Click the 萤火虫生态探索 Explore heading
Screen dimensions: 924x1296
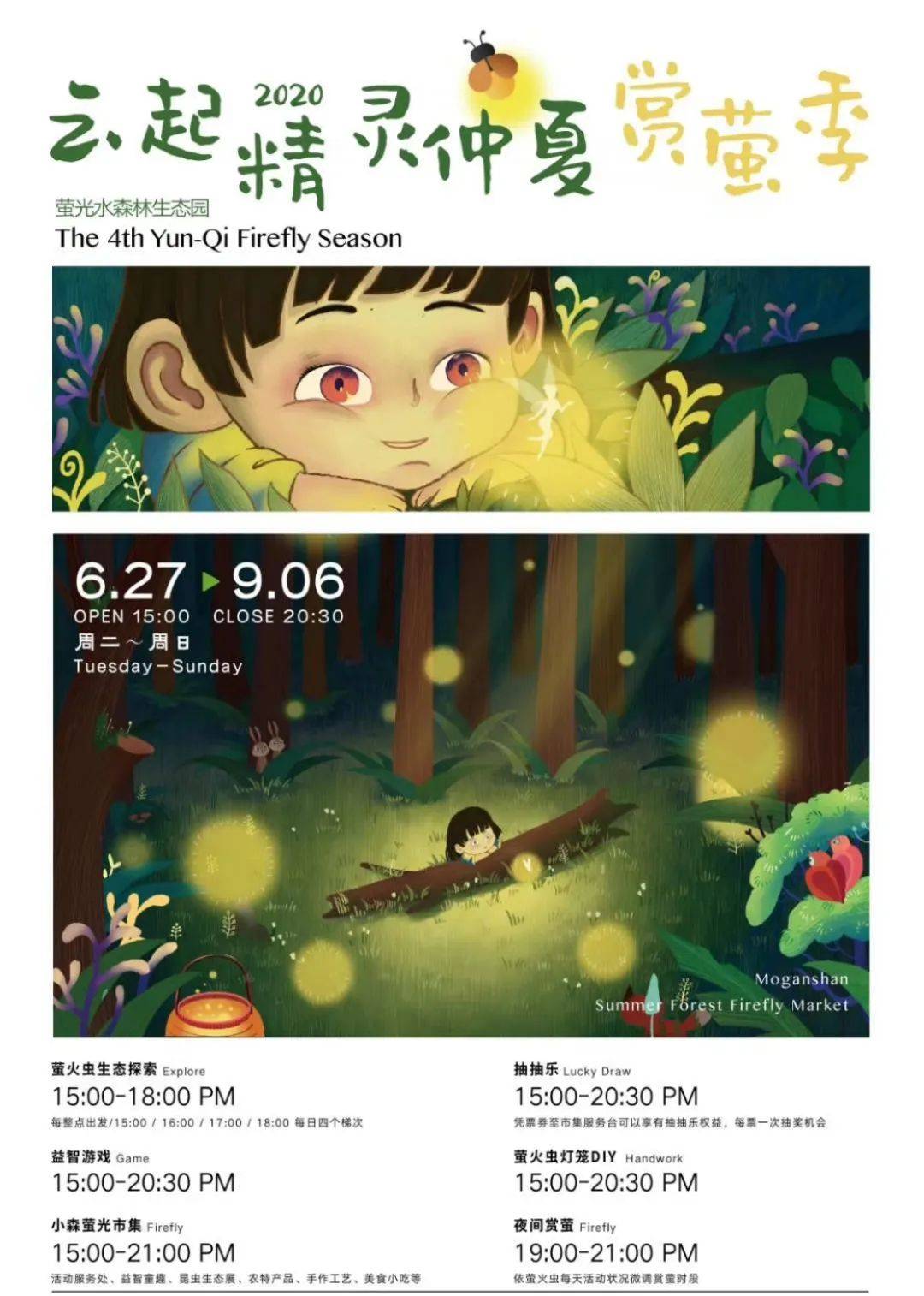[128, 1069]
